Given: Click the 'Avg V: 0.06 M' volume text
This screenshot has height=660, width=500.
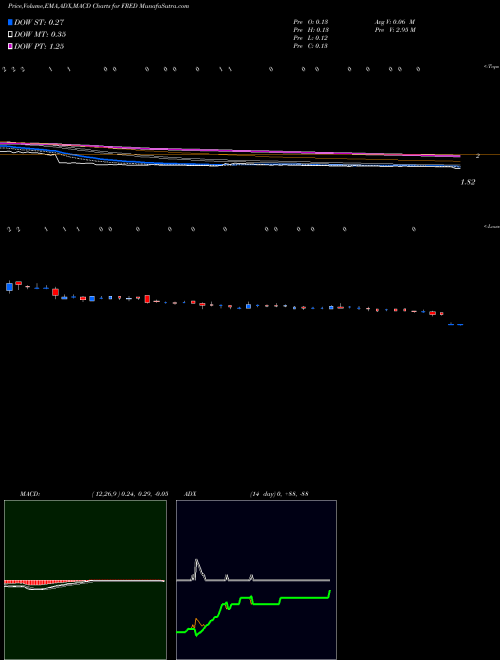Looking at the screenshot, I should [395, 22].
